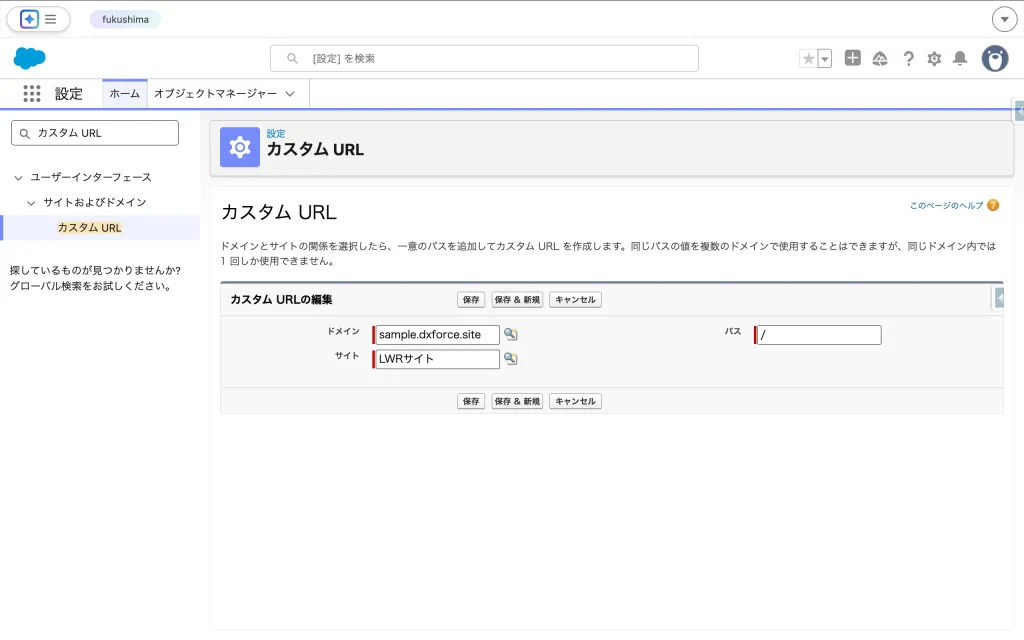This screenshot has height=640, width=1024.
Task: Click into the パス input field
Action: (820, 335)
